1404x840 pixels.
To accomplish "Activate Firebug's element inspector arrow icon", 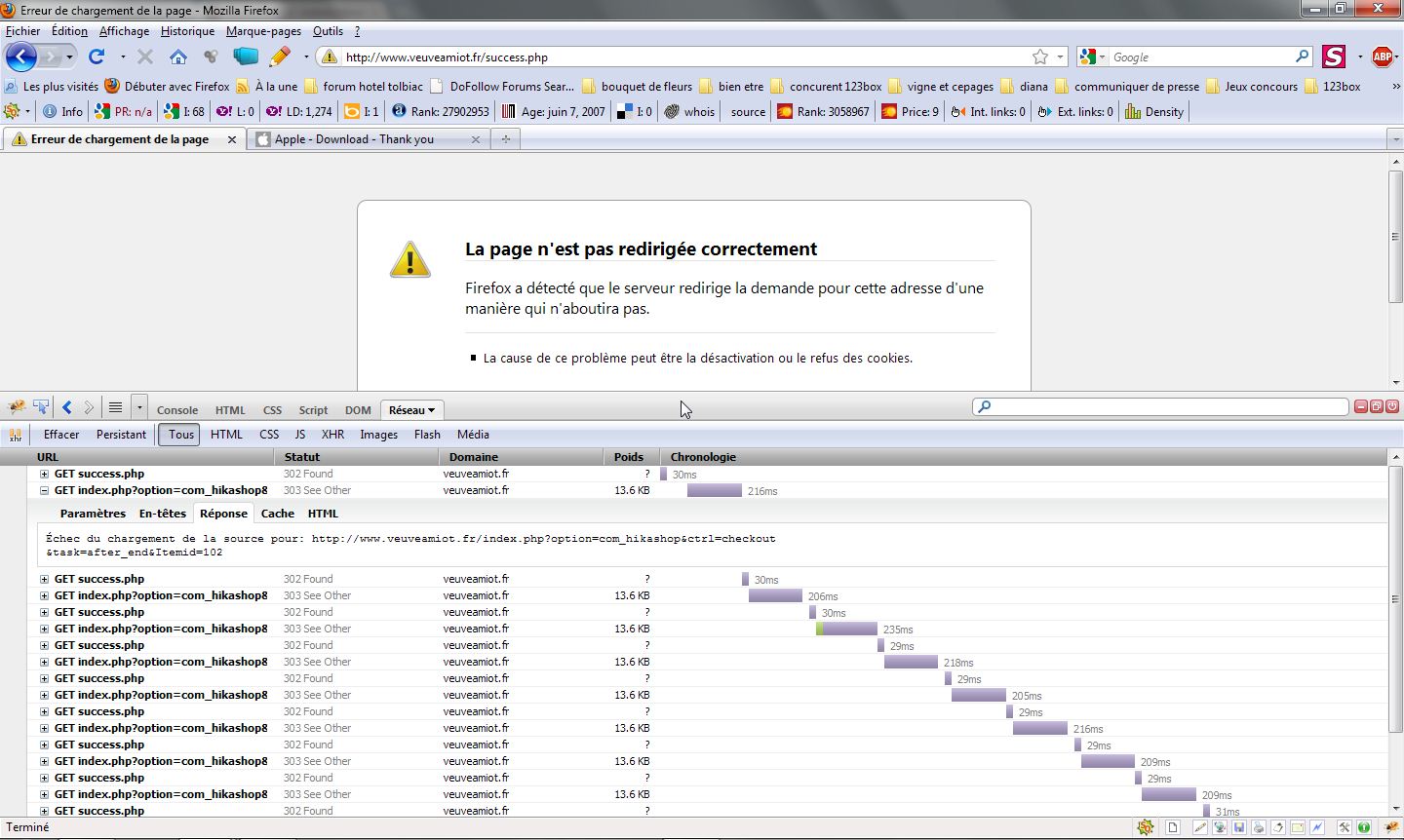I will (41, 408).
